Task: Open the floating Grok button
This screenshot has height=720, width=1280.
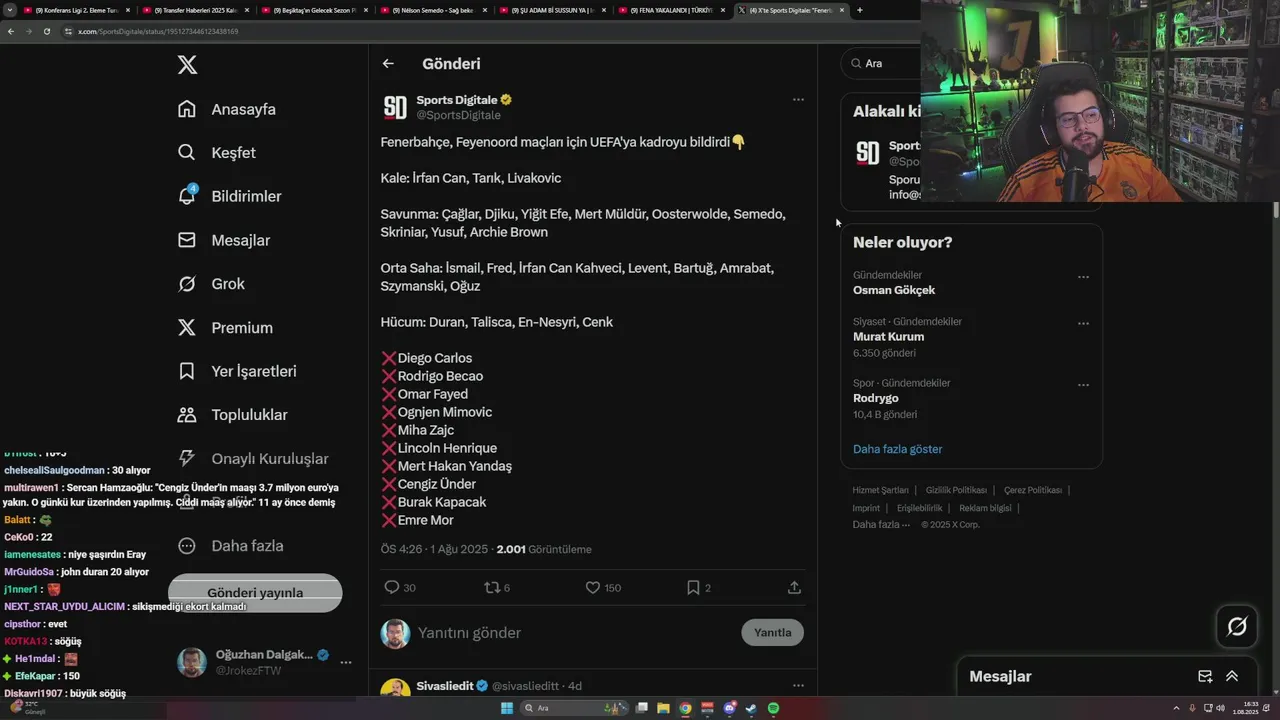Action: point(1237,627)
